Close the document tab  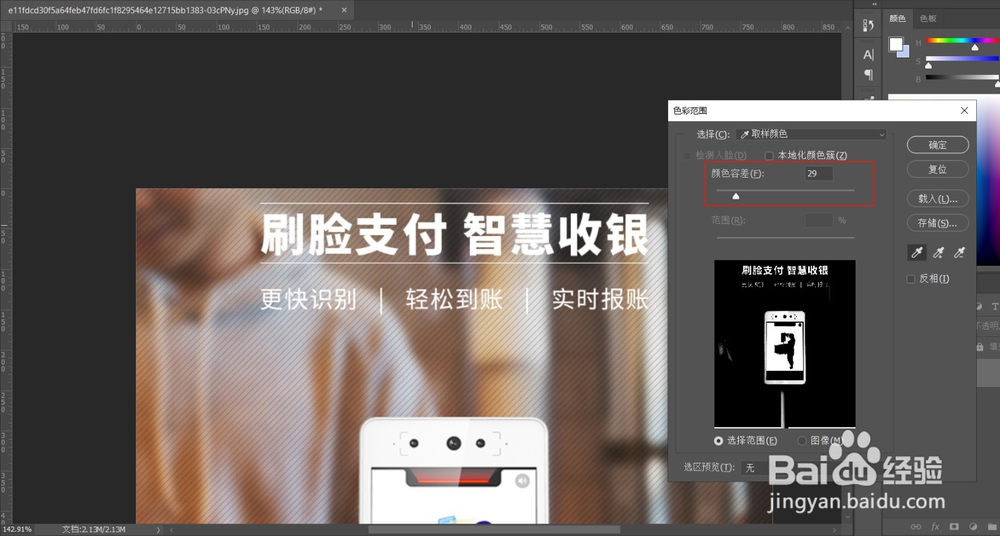[x=344, y=10]
